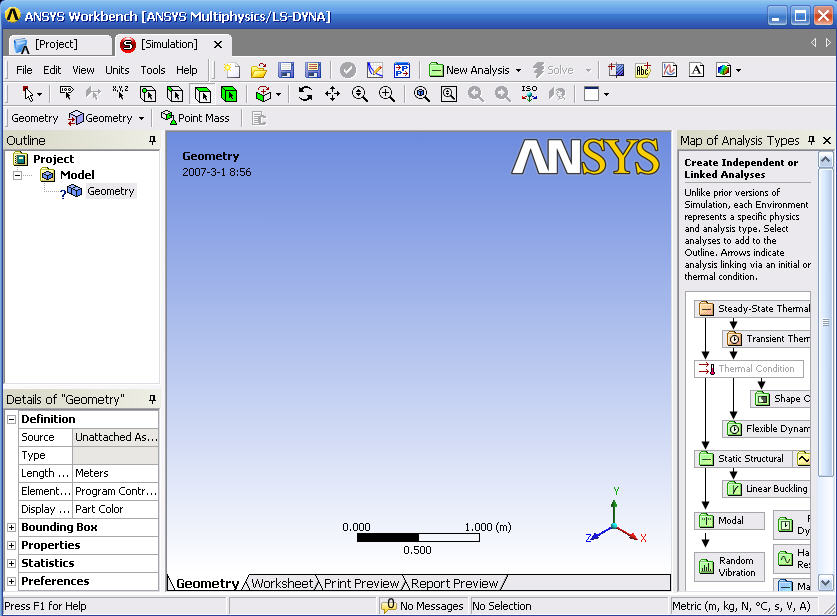Select the edge selection filter icon
This screenshot has width=837, height=616.
[x=175, y=94]
